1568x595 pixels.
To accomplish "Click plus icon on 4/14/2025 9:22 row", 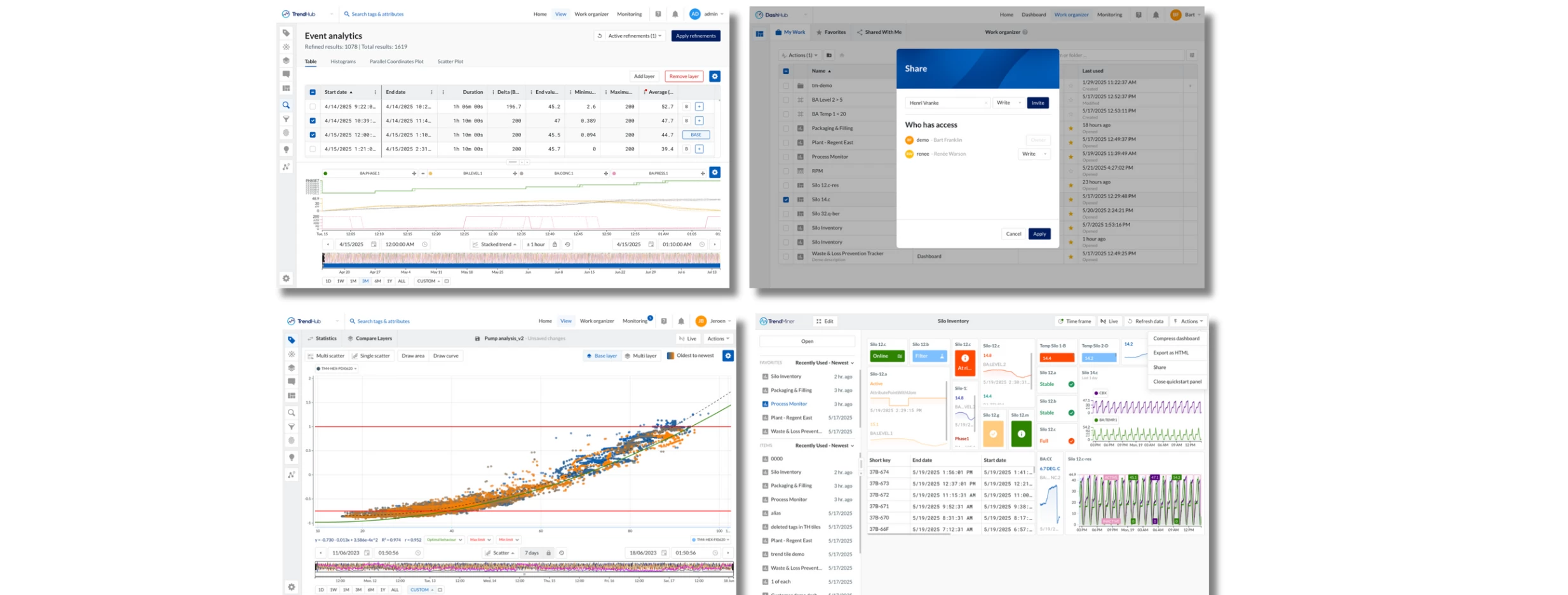I will click(x=699, y=107).
